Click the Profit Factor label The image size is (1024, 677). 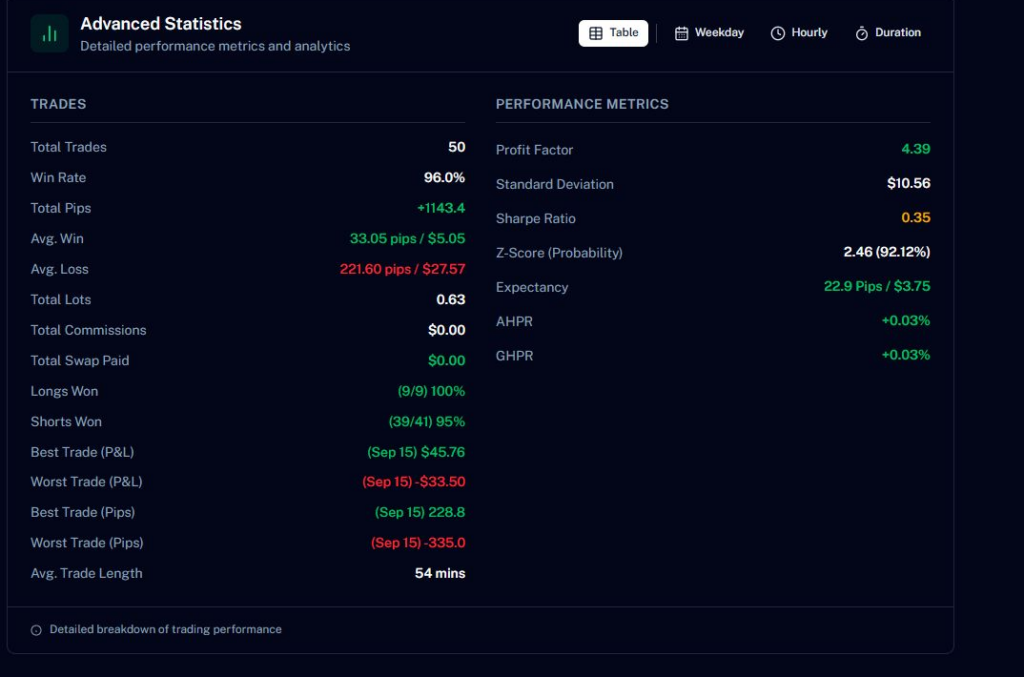pyautogui.click(x=534, y=150)
